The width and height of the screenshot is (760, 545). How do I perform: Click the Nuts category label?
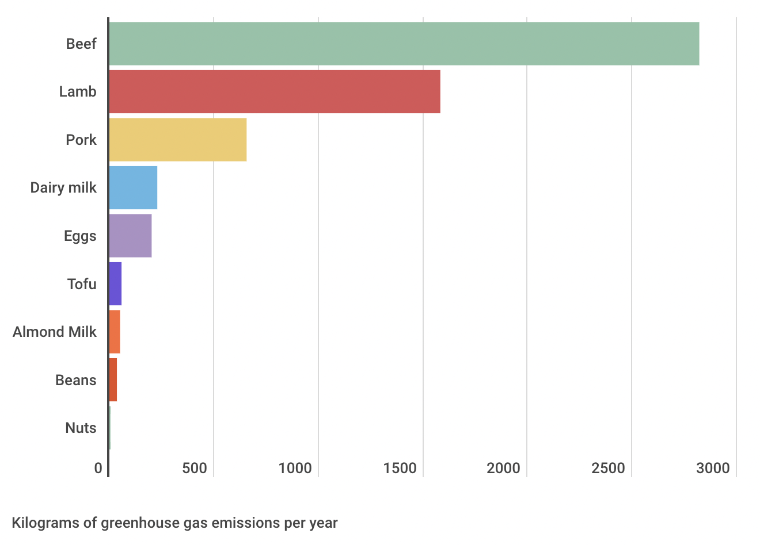(x=81, y=428)
